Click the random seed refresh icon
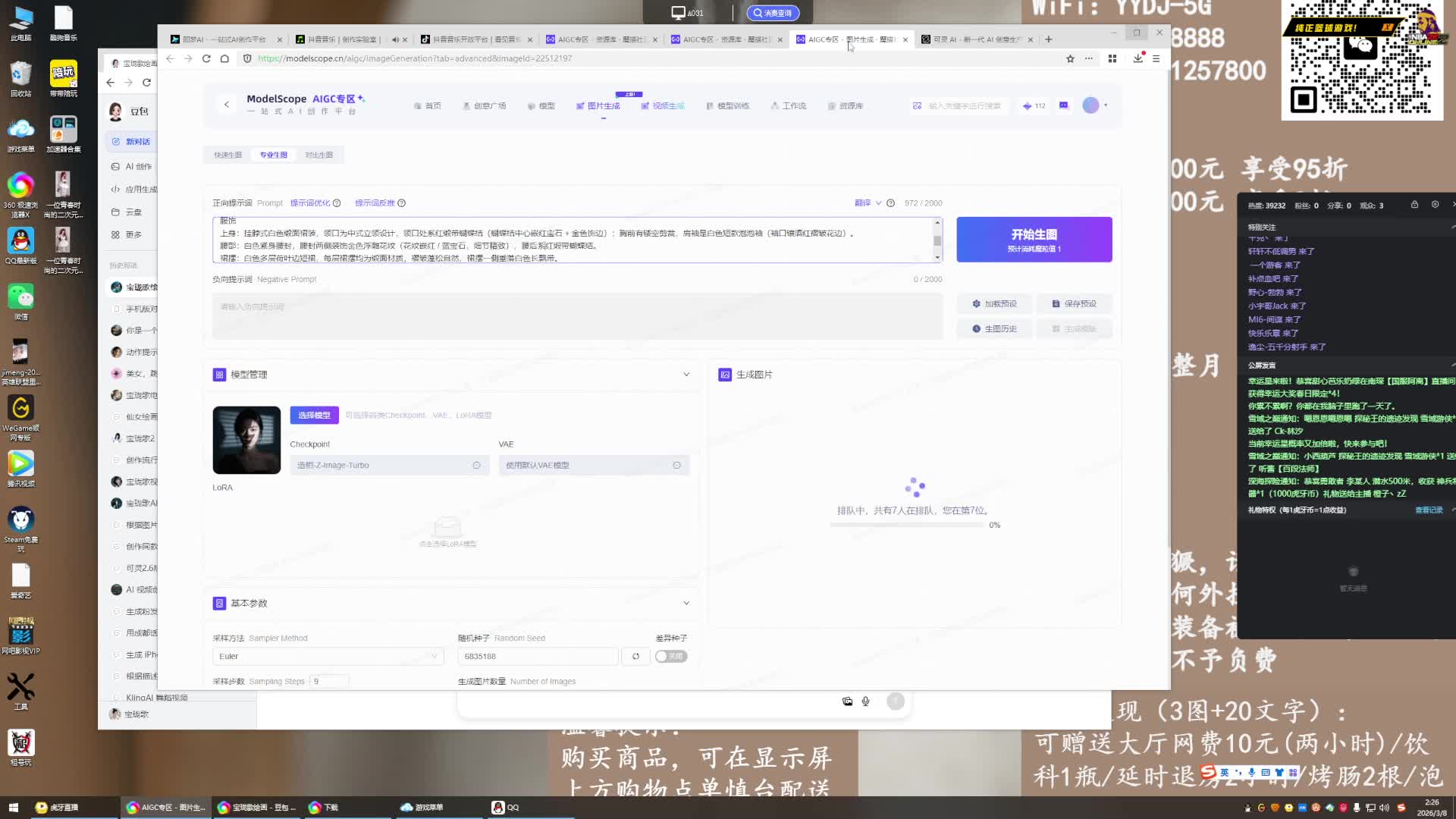This screenshot has height=819, width=1456. click(x=635, y=657)
